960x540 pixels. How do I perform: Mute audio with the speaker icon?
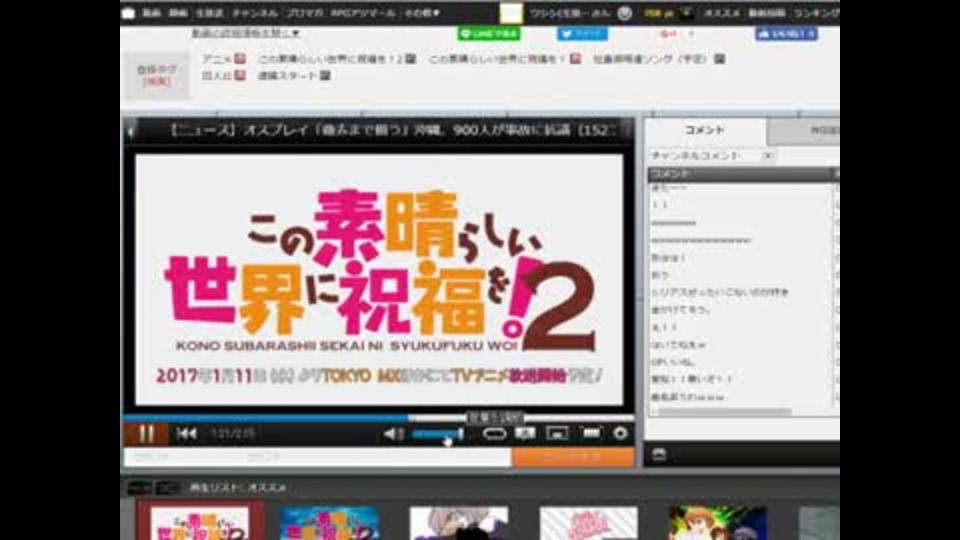click(x=392, y=433)
